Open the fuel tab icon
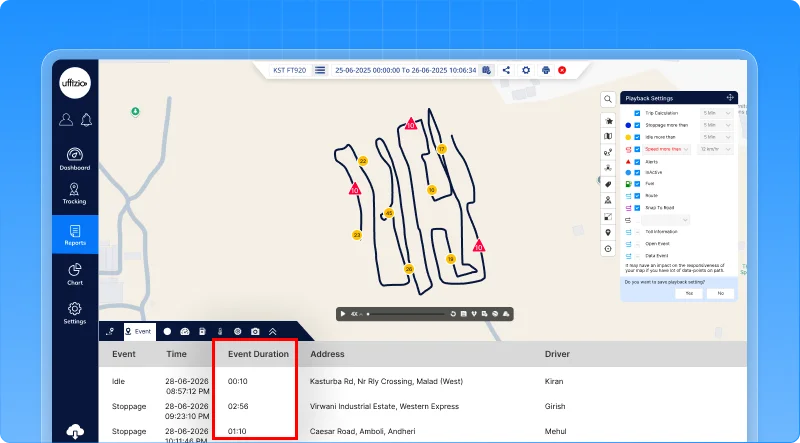The height and width of the screenshot is (443, 800). (x=202, y=331)
